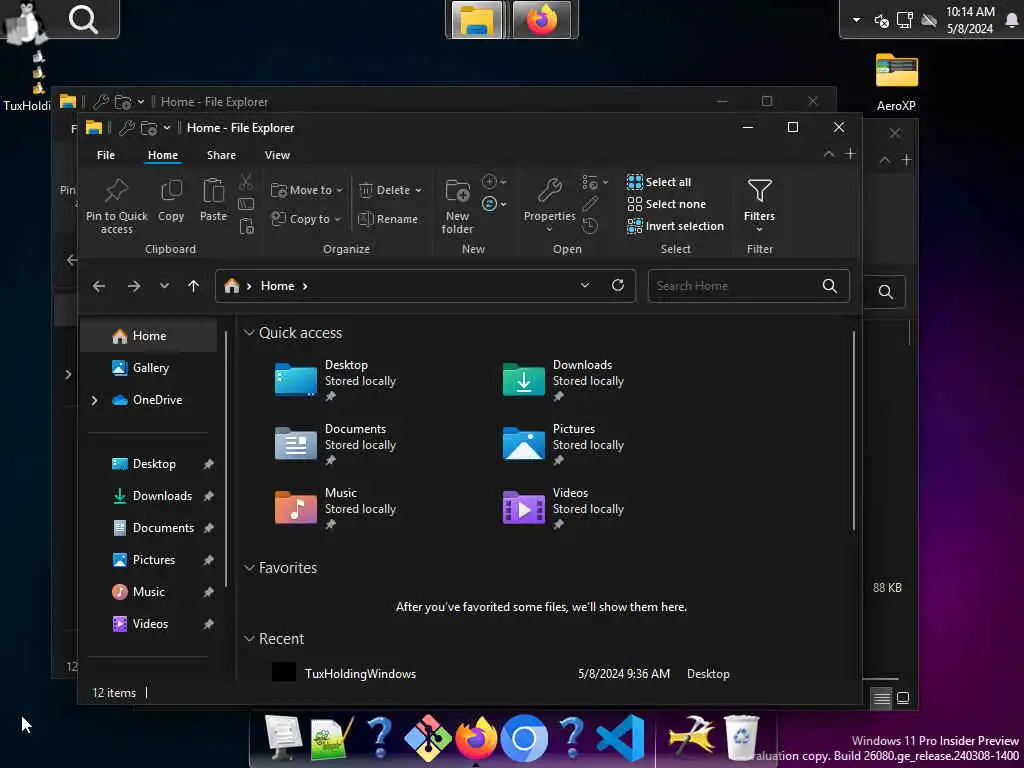Click the Select all button
This screenshot has height=768, width=1024.
(x=659, y=182)
